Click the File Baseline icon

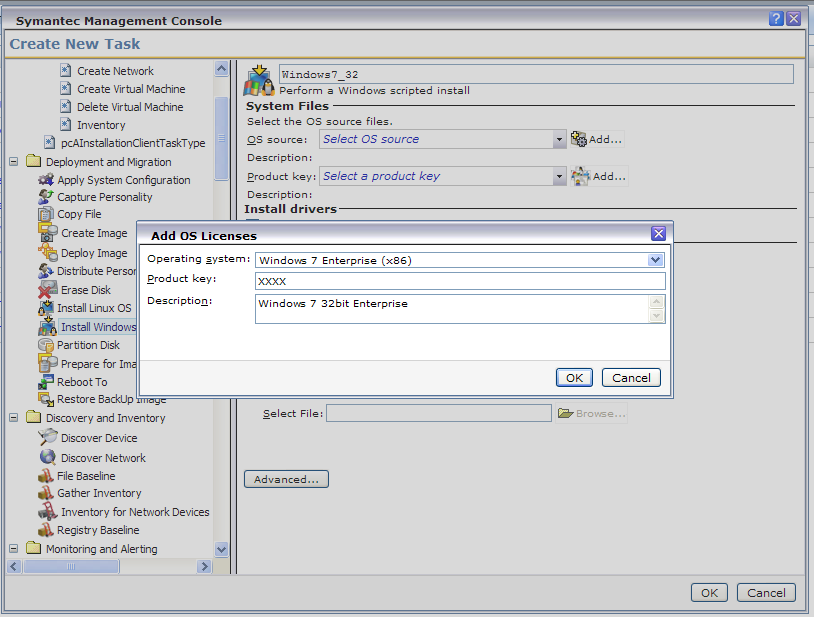tap(46, 476)
